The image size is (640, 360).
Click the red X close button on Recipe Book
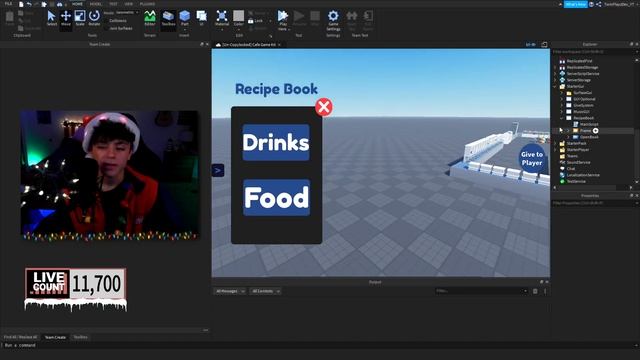324,107
